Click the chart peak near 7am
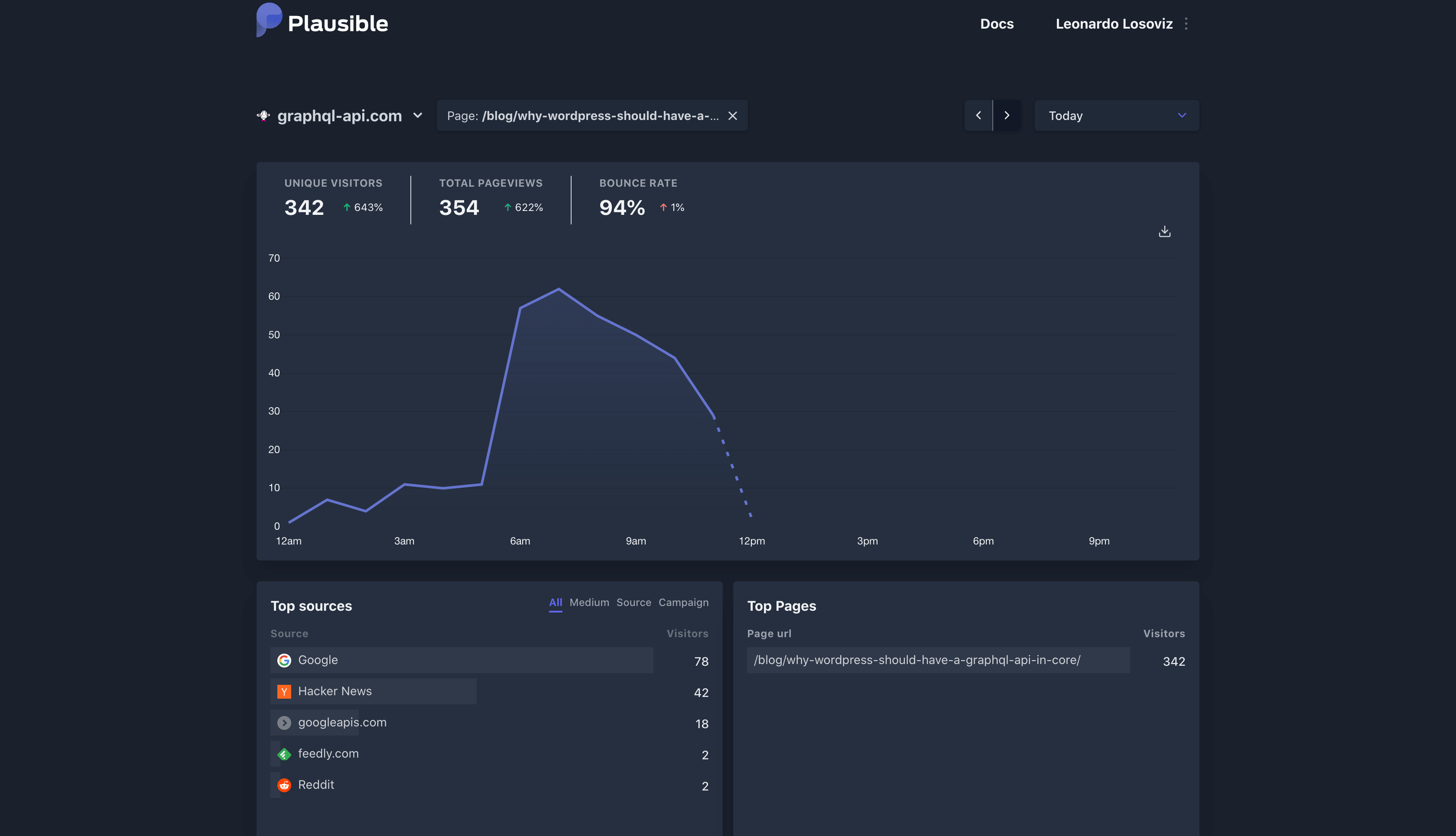This screenshot has width=1456, height=836. tap(559, 289)
